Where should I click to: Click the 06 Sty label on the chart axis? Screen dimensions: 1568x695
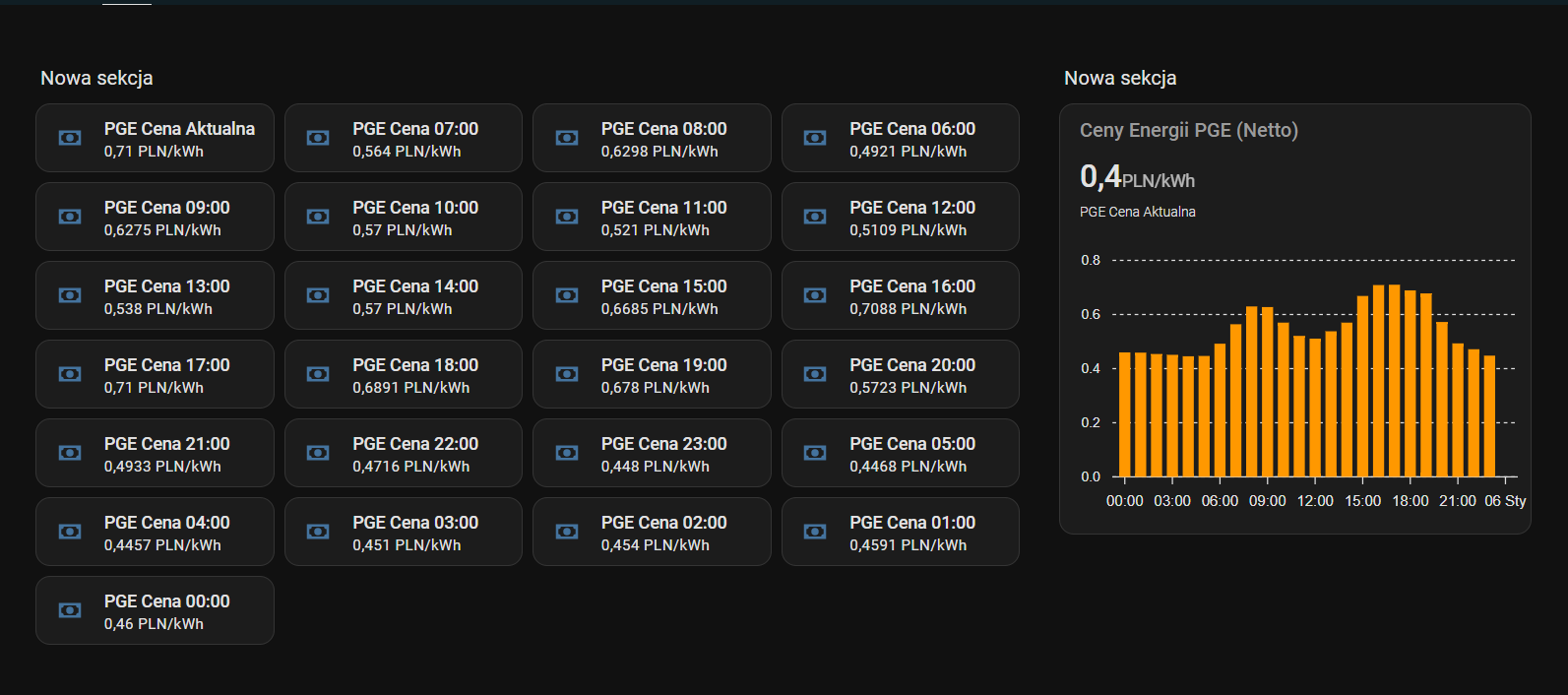(x=1505, y=501)
